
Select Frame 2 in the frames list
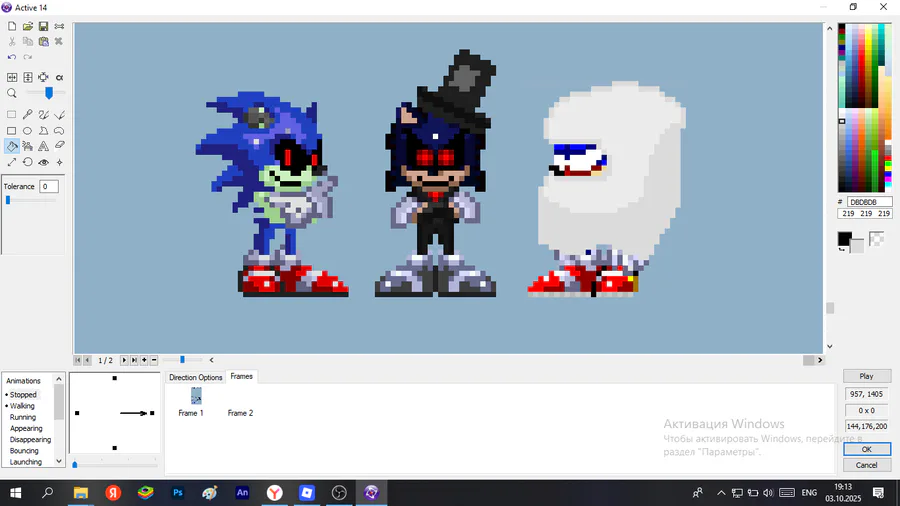[x=240, y=413]
